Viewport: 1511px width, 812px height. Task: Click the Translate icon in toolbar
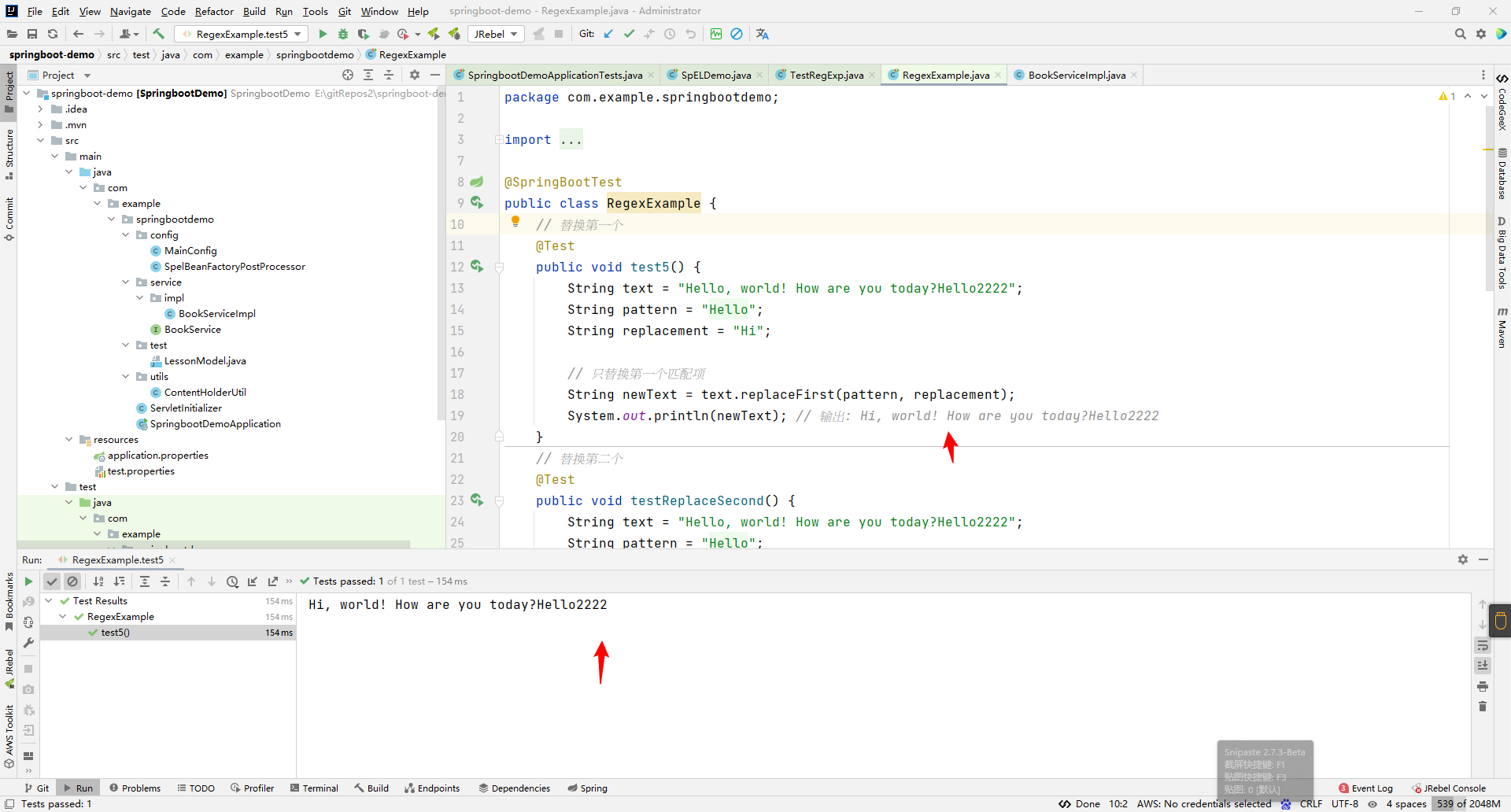[762, 34]
